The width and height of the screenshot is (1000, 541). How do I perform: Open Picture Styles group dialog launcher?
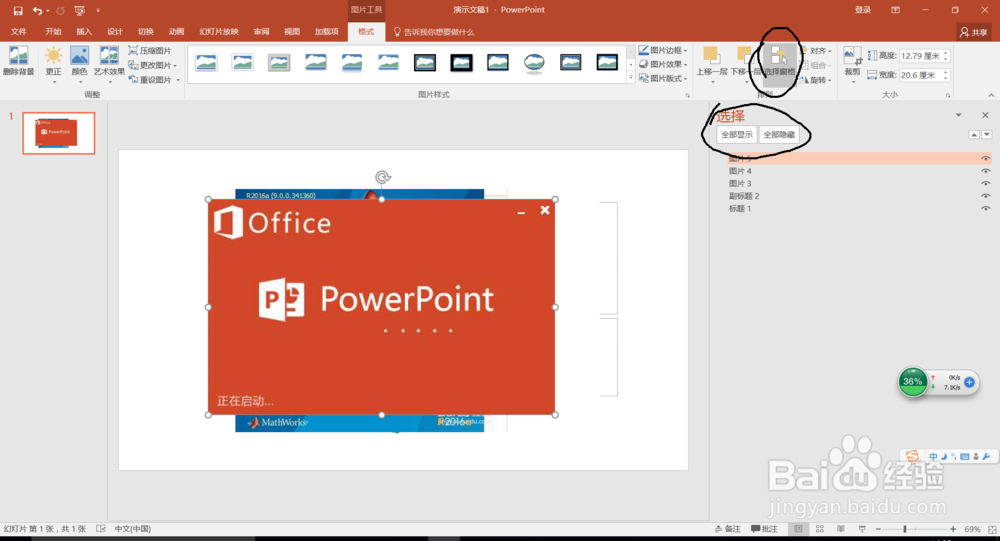click(x=688, y=95)
